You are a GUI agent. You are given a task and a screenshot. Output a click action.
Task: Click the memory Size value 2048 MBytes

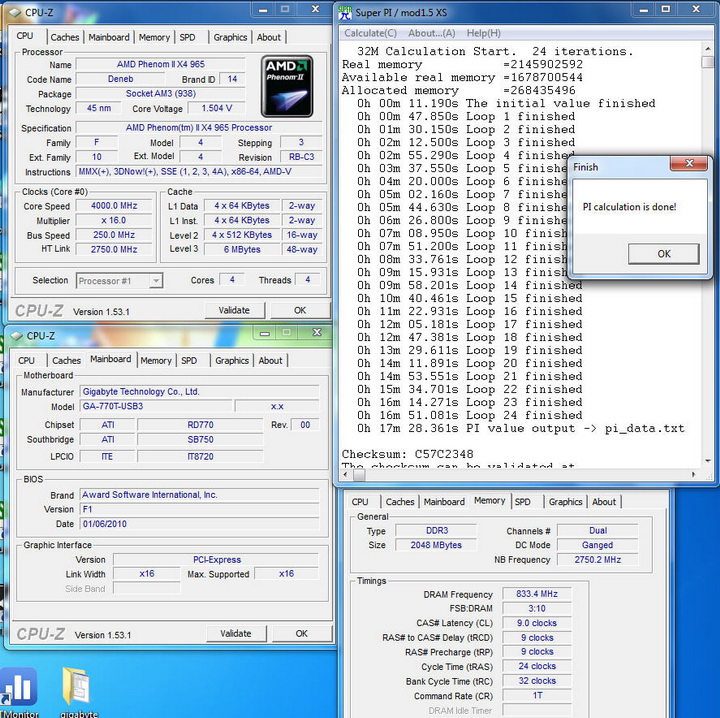pos(436,545)
